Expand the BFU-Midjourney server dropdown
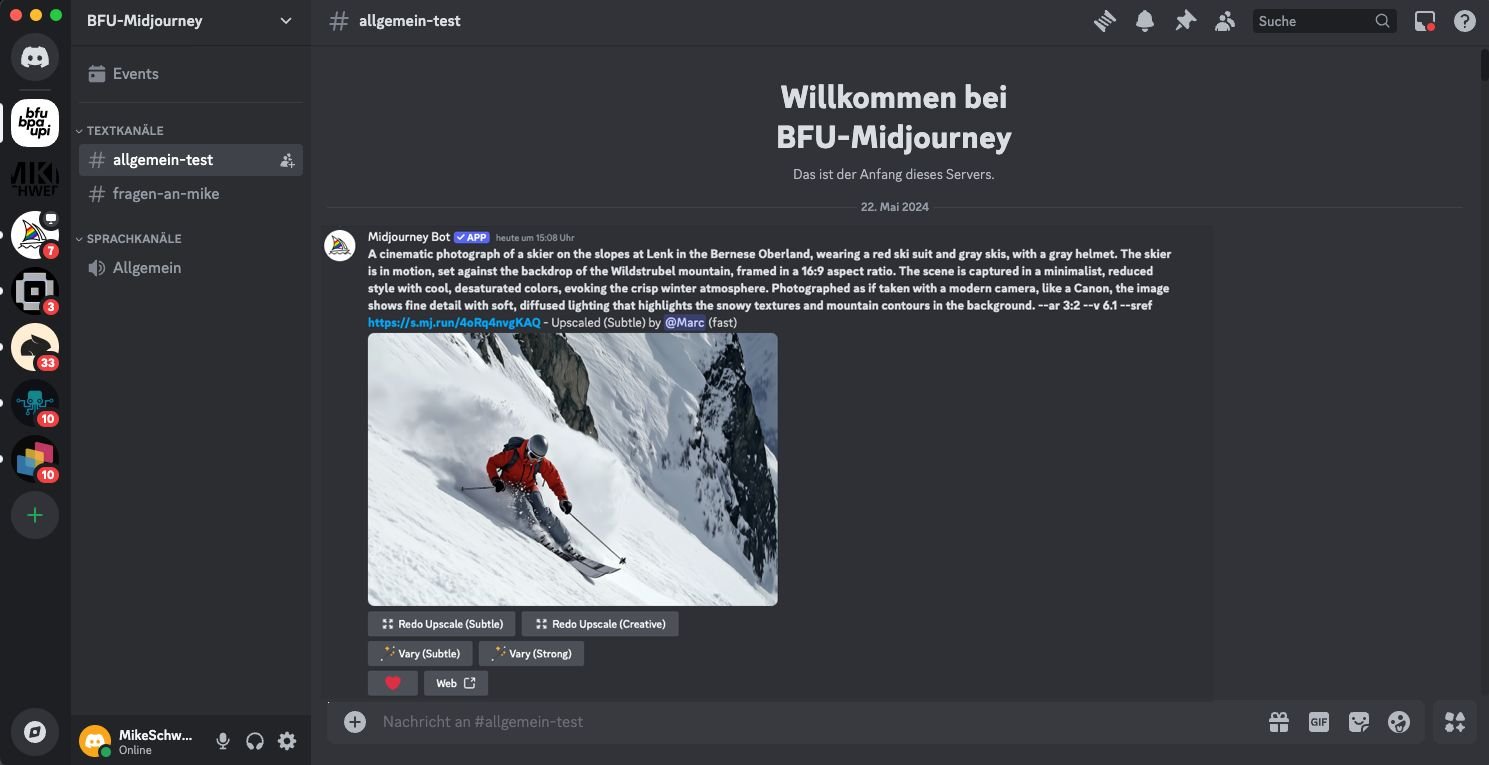 coord(286,21)
